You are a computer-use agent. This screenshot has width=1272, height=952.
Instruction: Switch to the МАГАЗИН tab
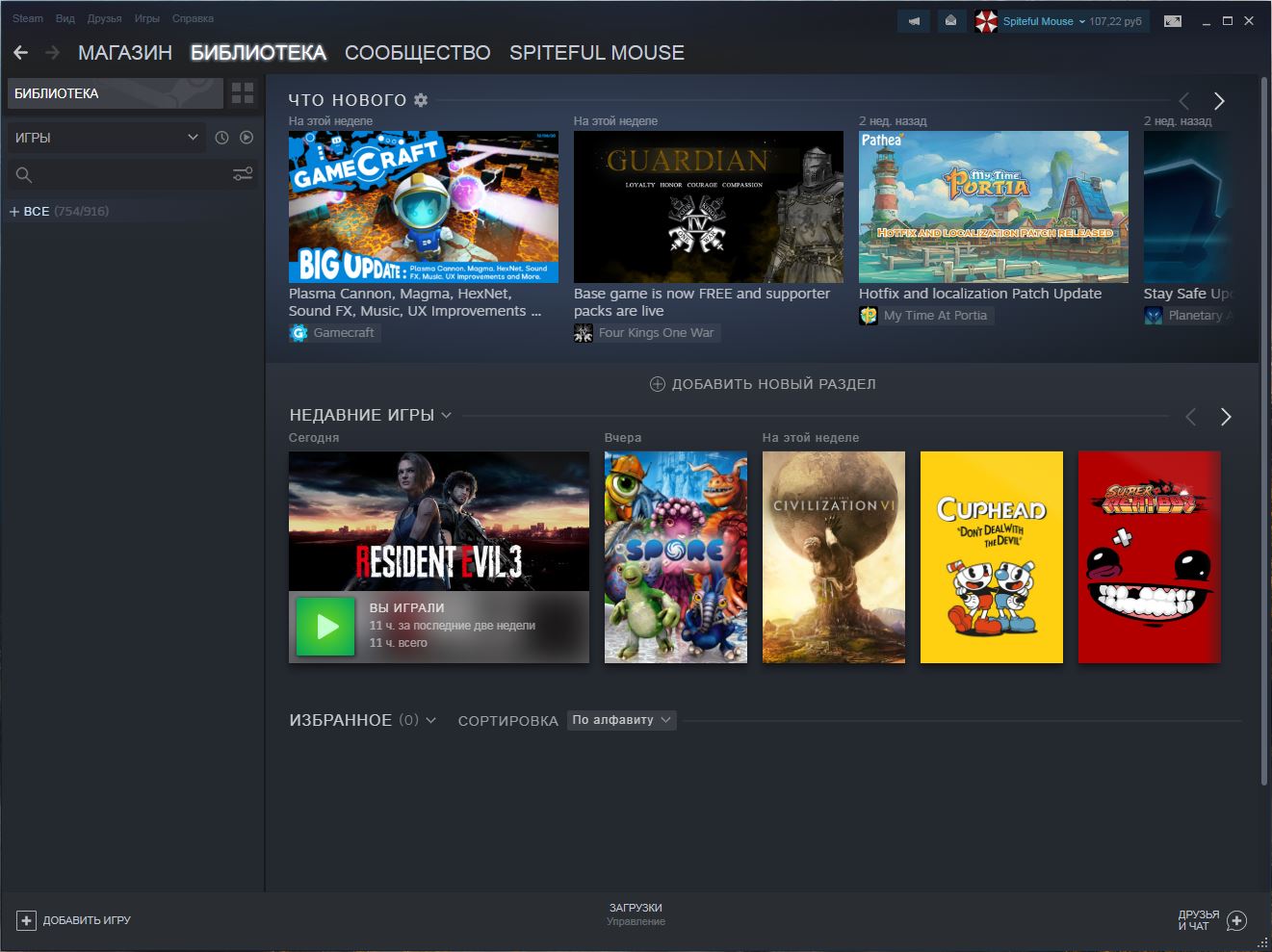[x=125, y=53]
